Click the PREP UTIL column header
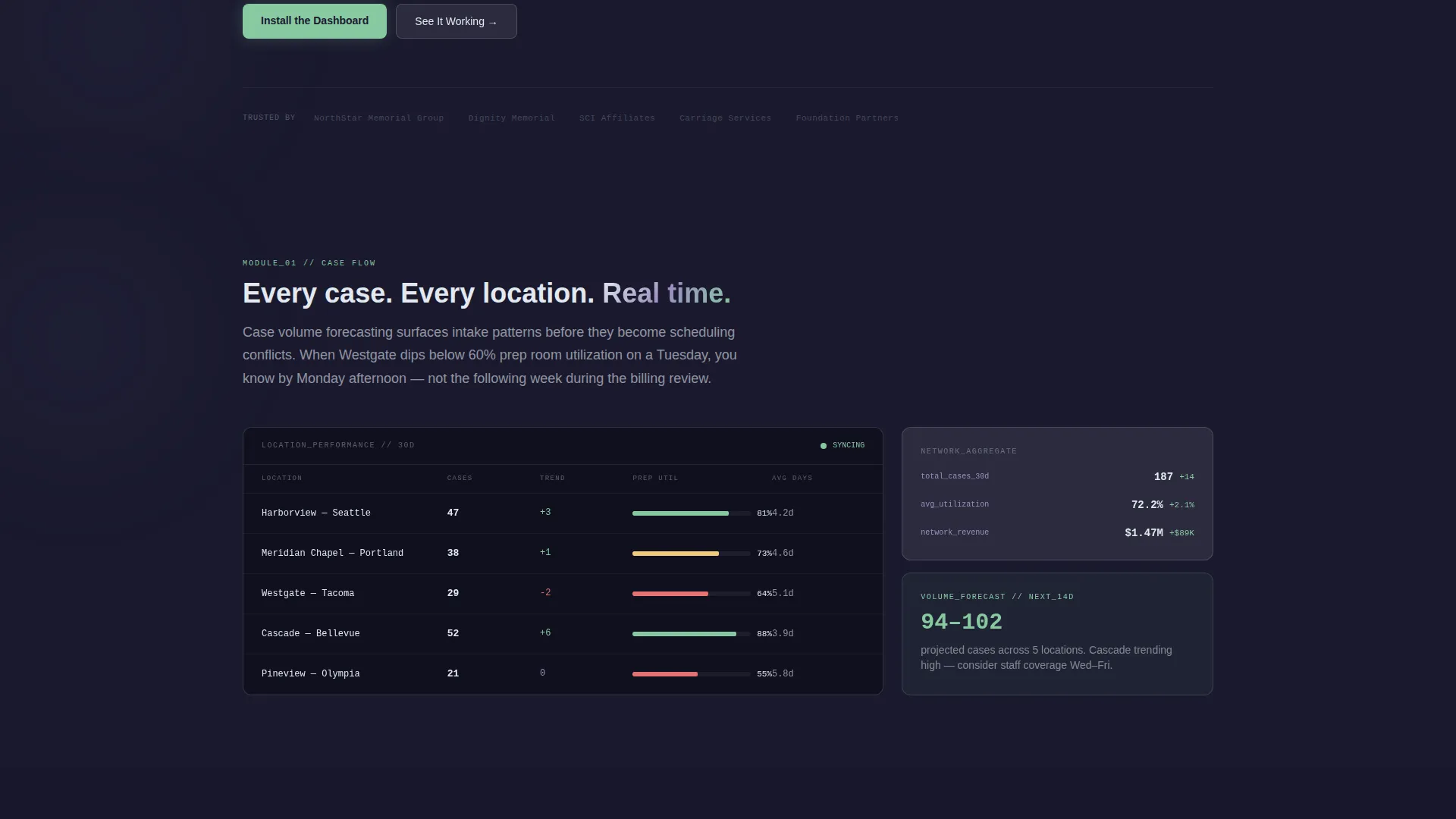Image resolution: width=1456 pixels, height=819 pixels. tap(655, 479)
